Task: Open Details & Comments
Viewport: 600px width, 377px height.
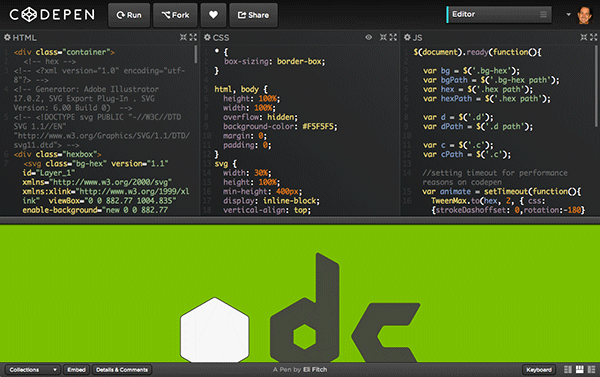Action: 122,370
